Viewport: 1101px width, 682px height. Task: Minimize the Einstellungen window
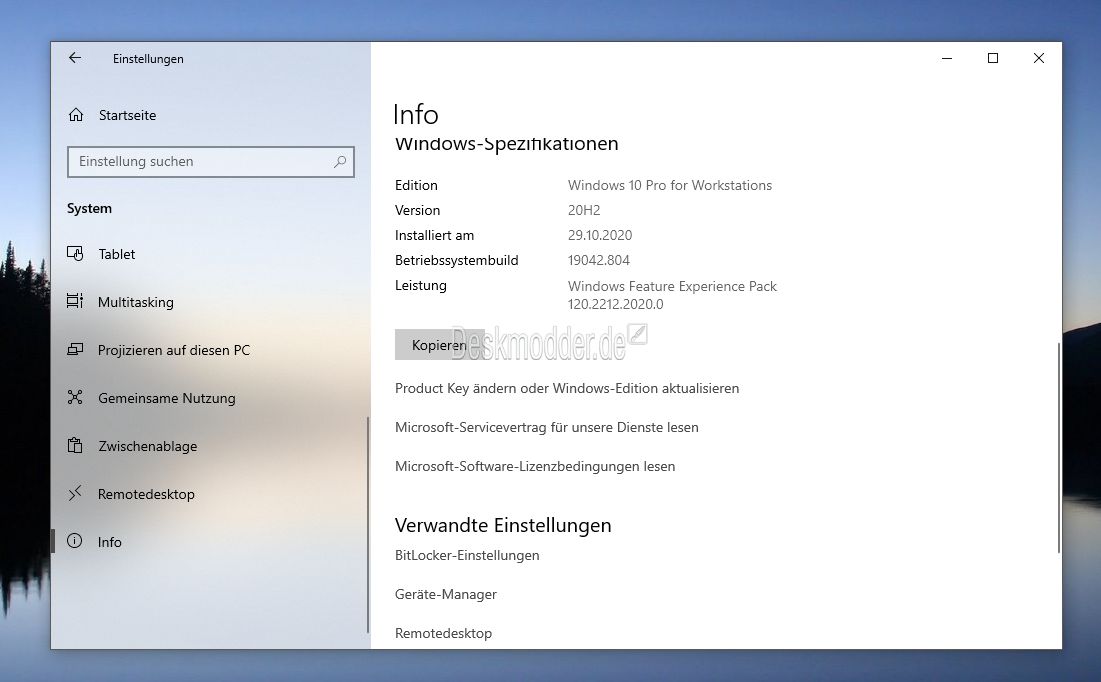click(x=947, y=58)
